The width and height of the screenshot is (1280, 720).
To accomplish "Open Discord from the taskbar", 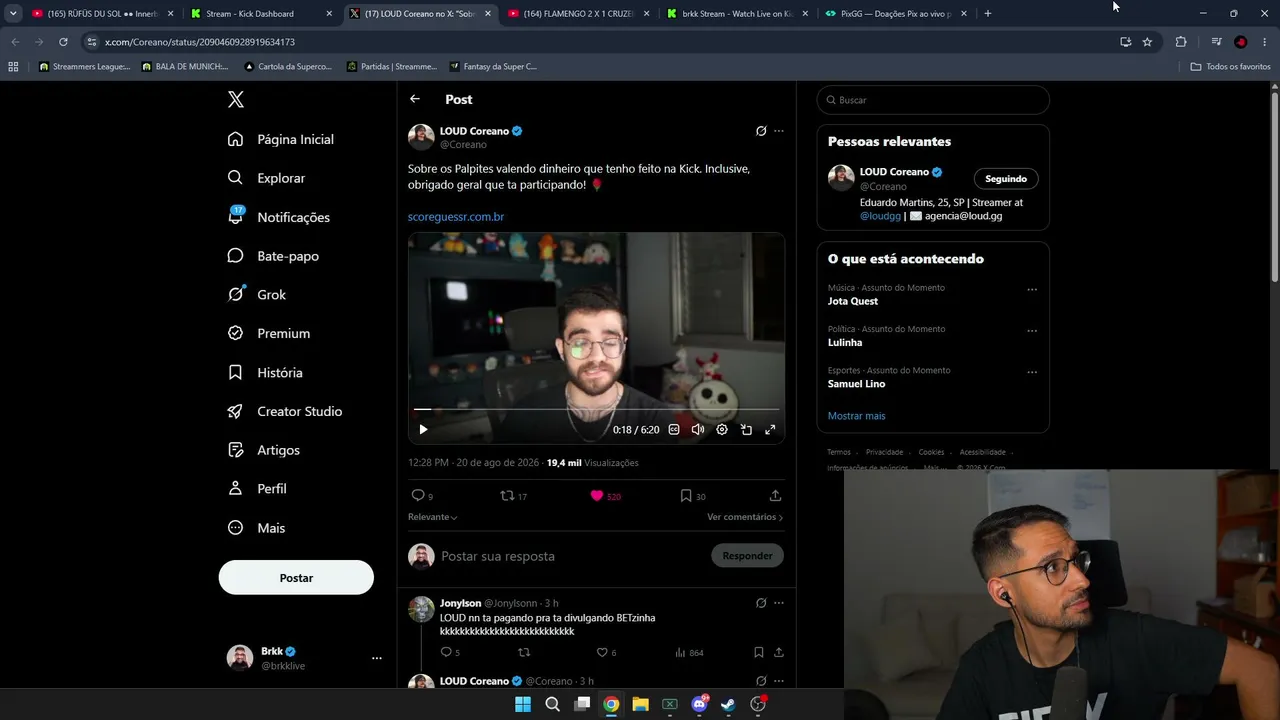I will coord(699,704).
